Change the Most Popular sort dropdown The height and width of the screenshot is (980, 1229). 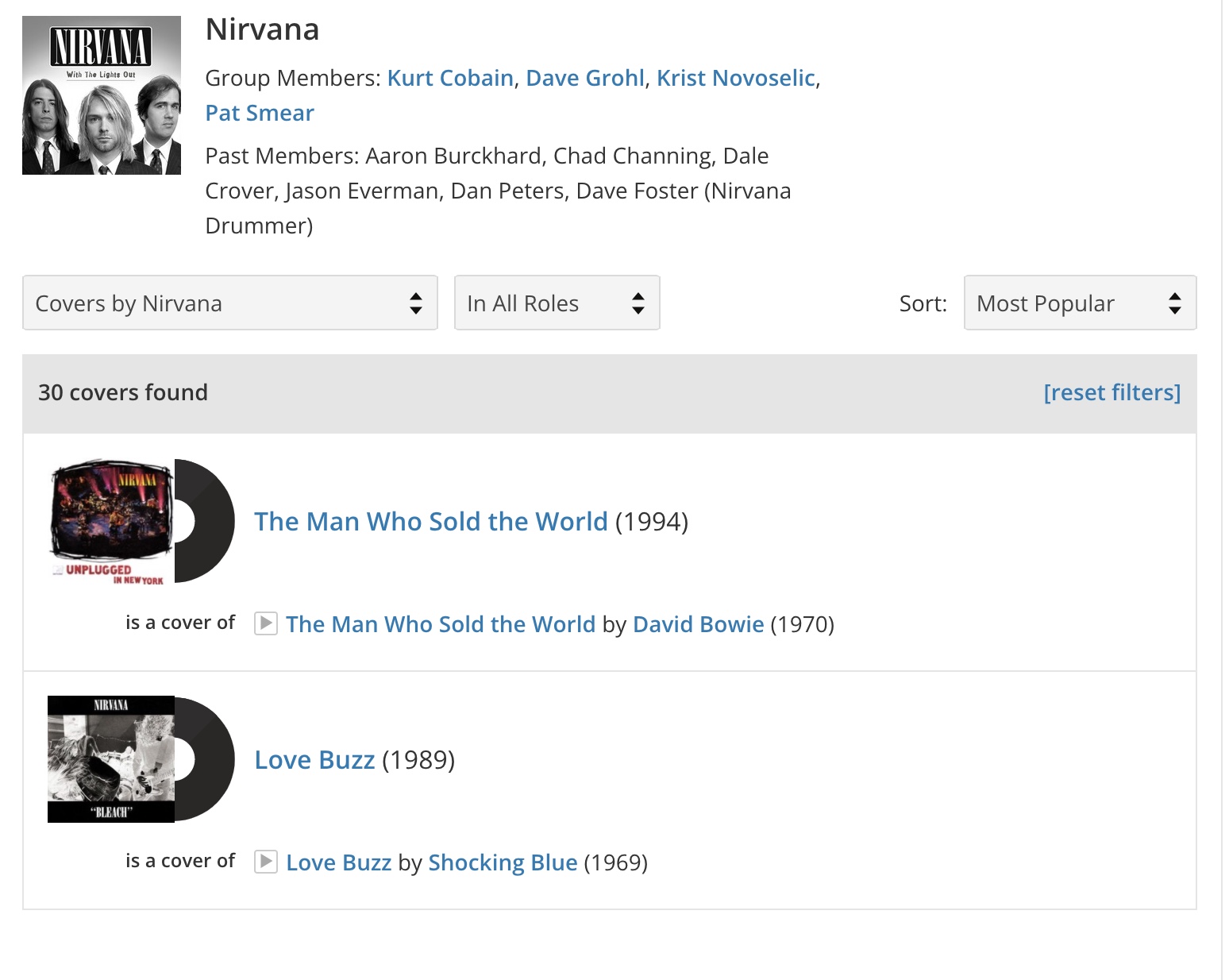point(1080,303)
